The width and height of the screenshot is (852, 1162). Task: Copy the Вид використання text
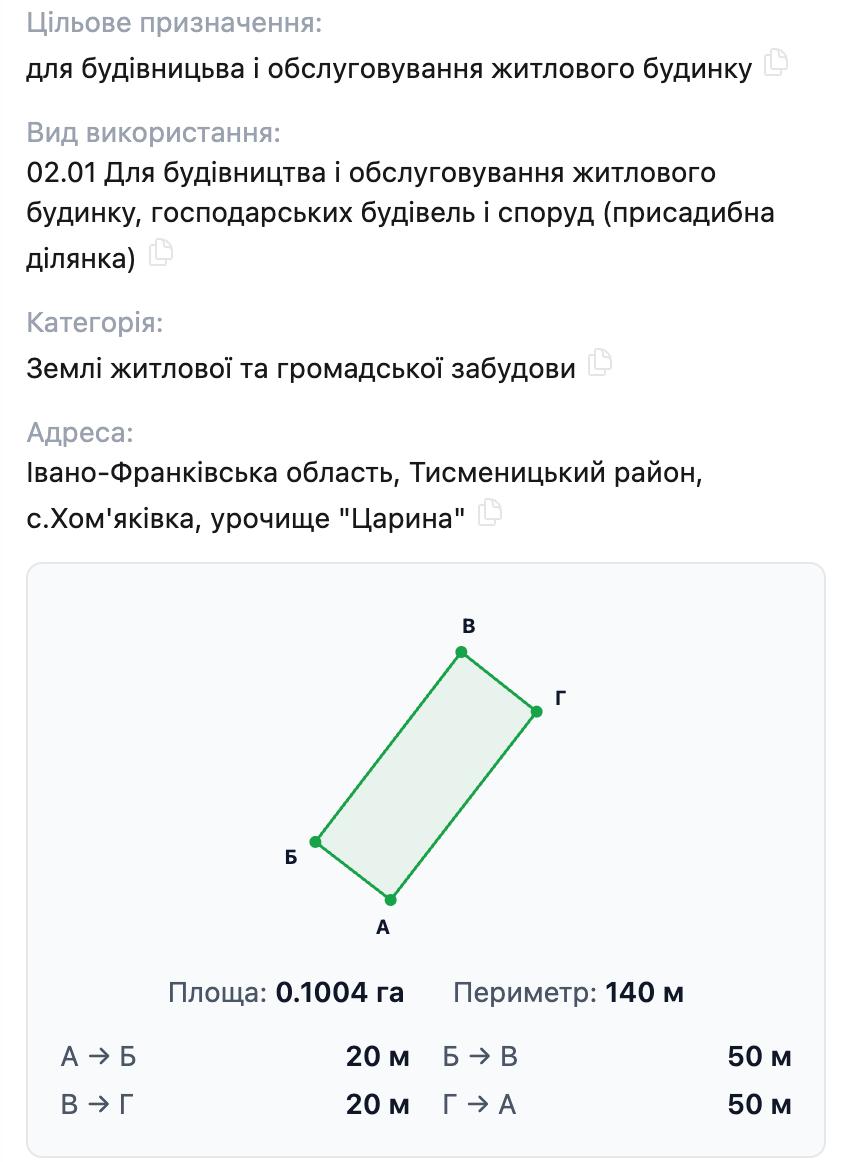pyautogui.click(x=161, y=253)
